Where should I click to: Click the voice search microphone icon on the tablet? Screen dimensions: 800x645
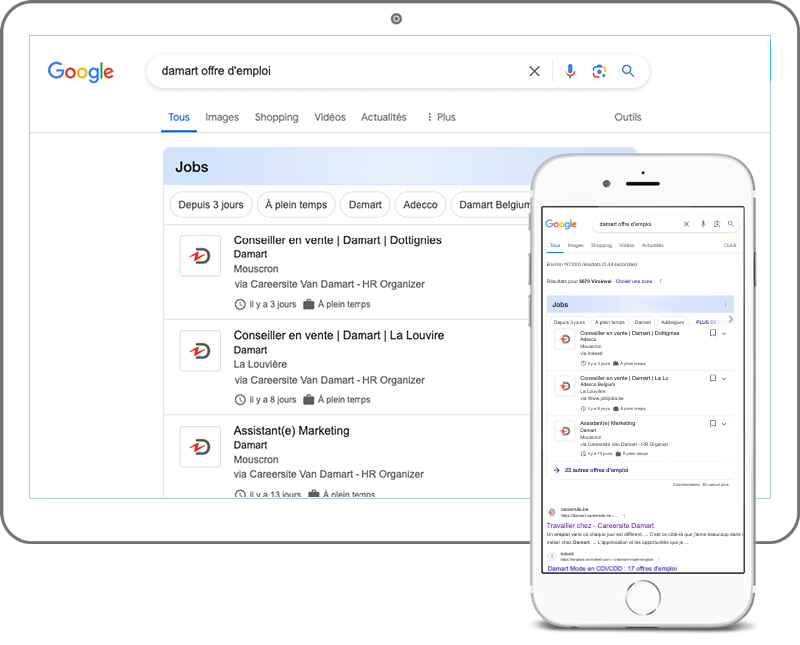570,71
